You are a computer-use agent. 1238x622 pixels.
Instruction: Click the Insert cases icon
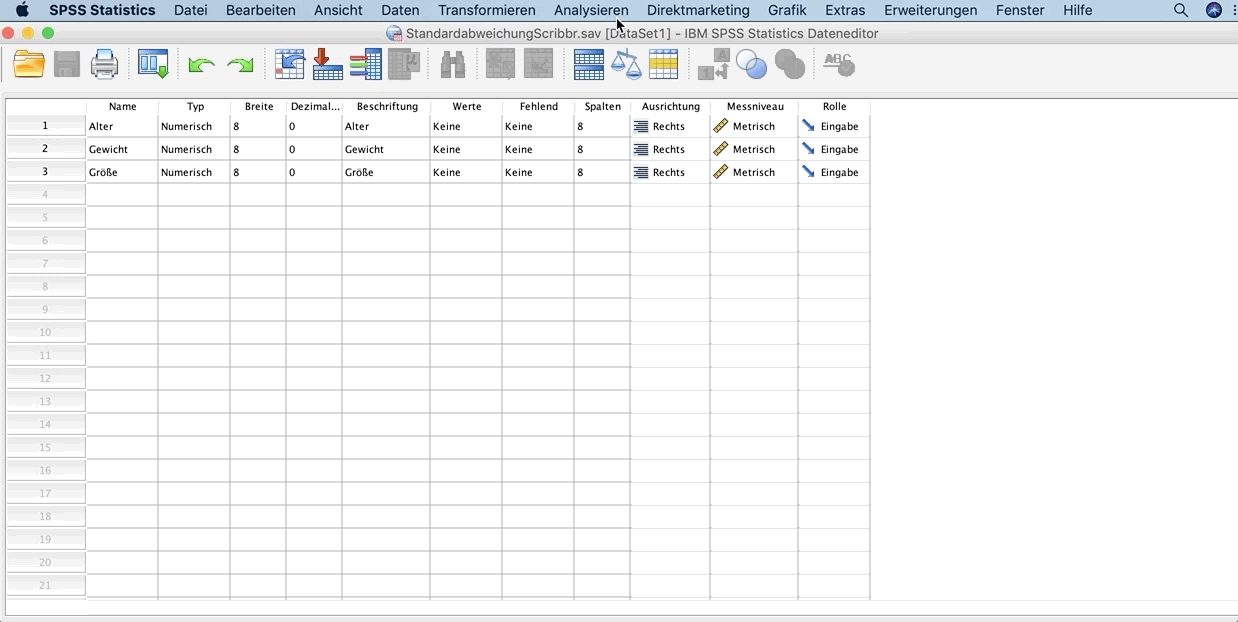501,65
